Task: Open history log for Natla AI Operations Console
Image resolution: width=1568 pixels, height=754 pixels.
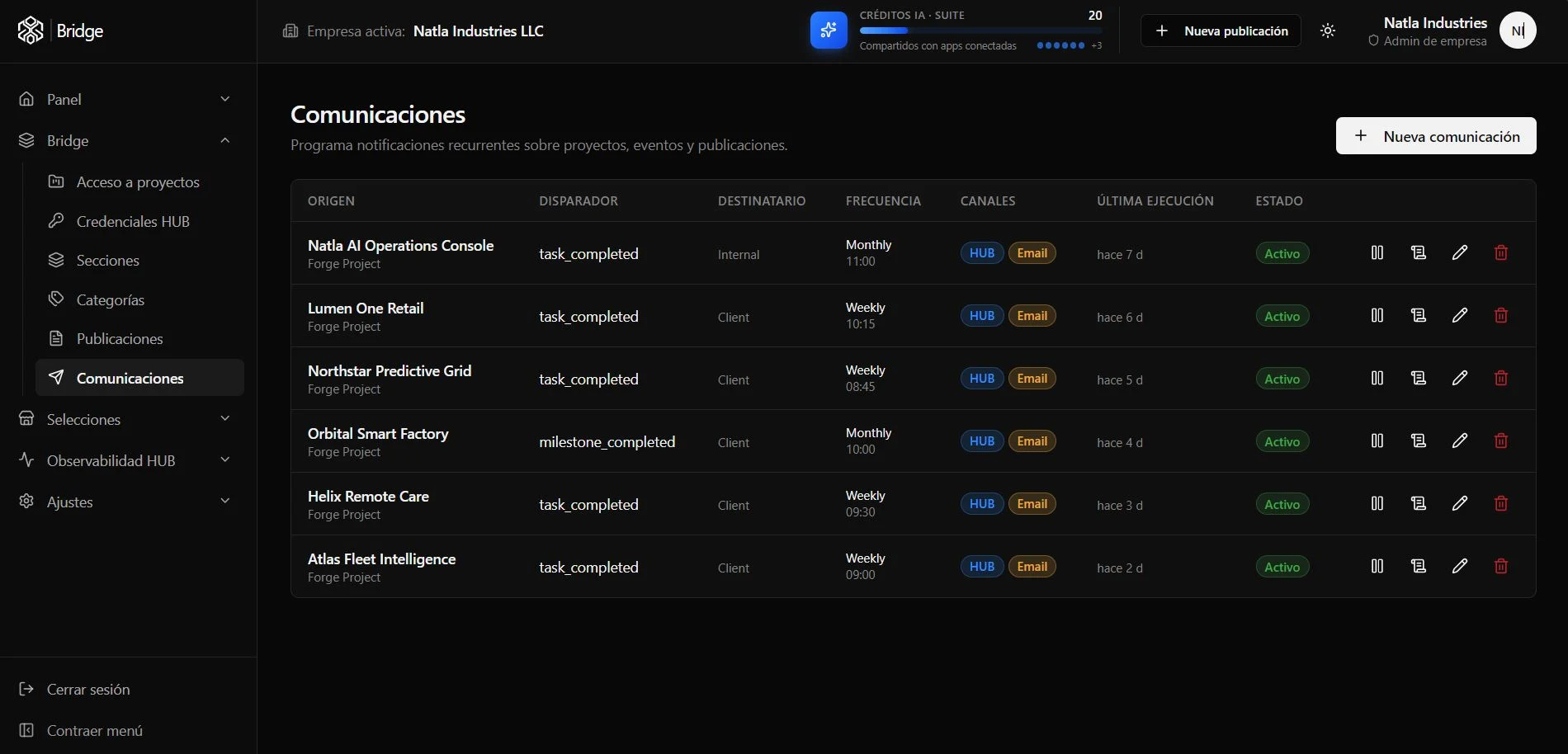Action: [1419, 252]
